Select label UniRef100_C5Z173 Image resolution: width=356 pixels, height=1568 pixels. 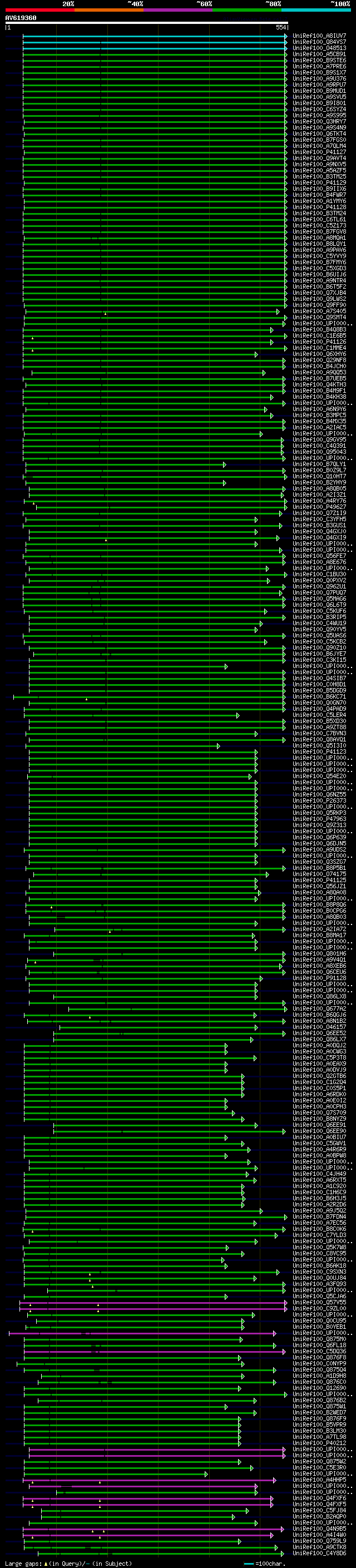coord(319,225)
